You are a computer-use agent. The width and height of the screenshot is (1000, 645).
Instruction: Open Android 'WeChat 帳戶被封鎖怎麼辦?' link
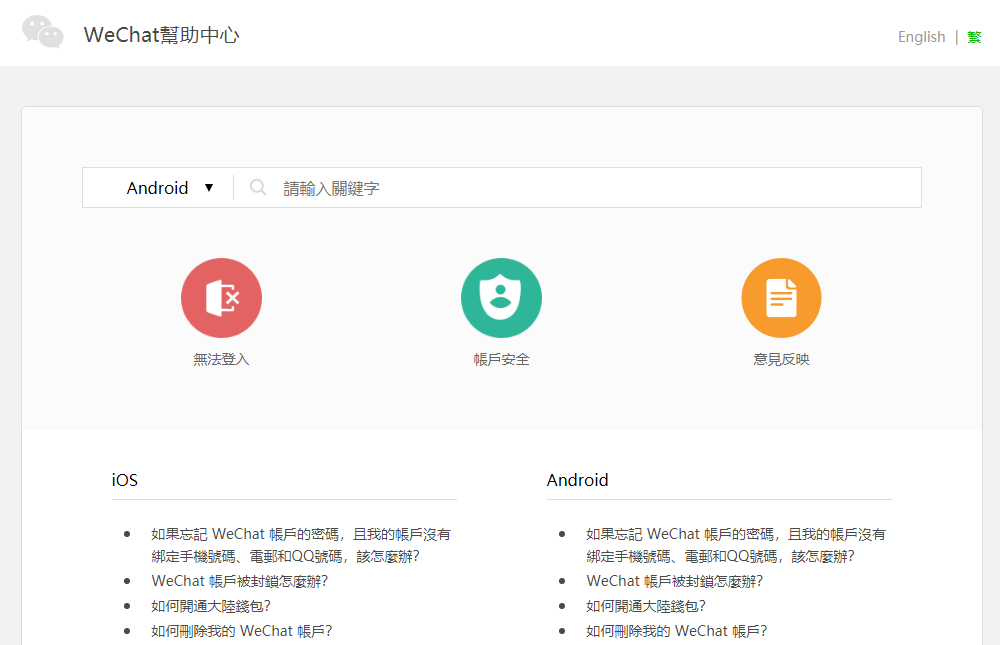675,581
